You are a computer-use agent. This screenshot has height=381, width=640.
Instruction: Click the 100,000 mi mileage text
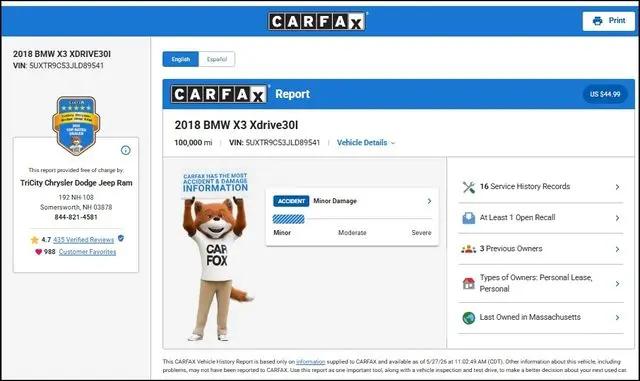193,143
